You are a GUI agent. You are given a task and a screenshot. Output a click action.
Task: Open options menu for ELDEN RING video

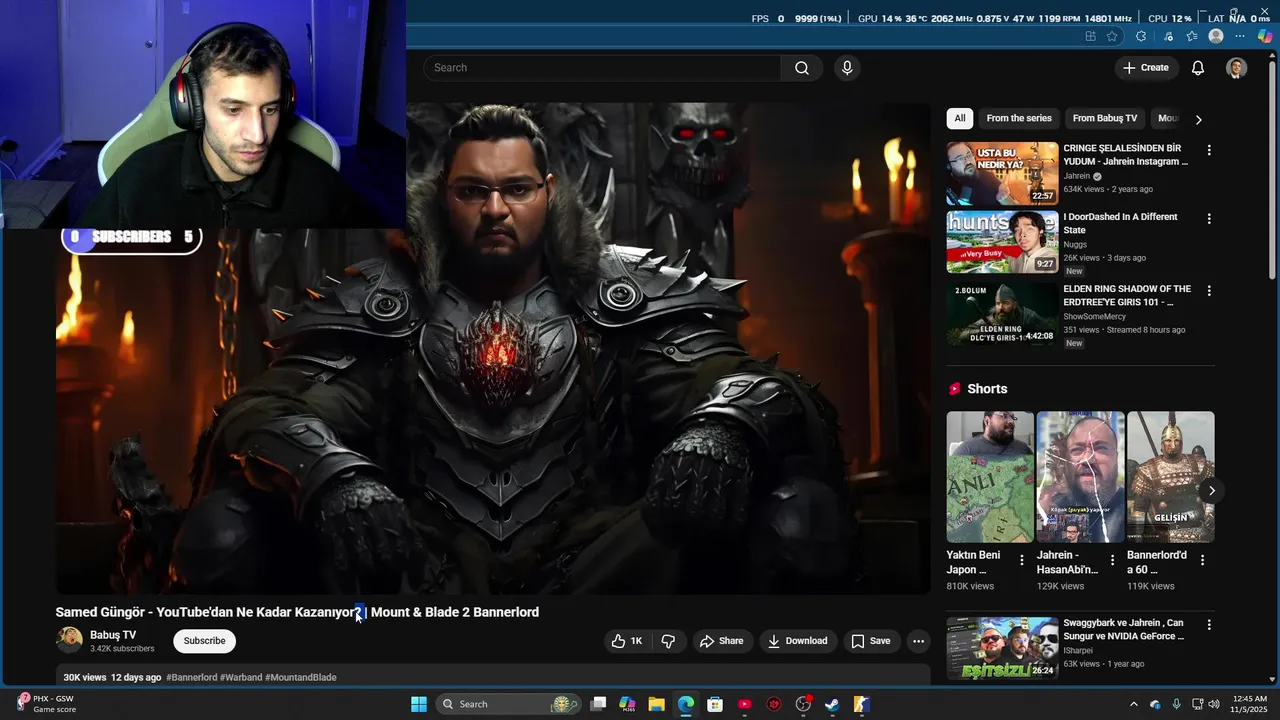tap(1209, 290)
